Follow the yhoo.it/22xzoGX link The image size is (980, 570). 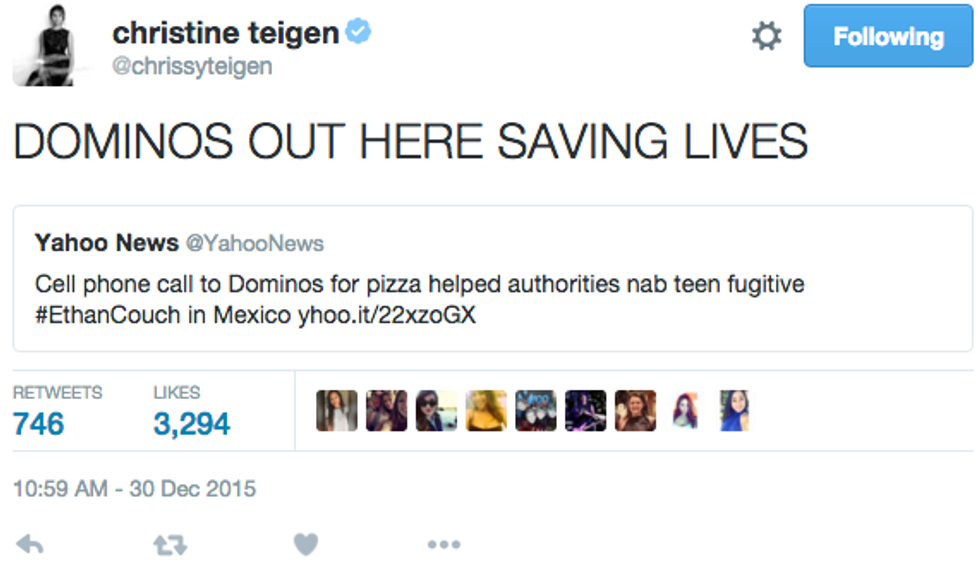pyautogui.click(x=387, y=315)
